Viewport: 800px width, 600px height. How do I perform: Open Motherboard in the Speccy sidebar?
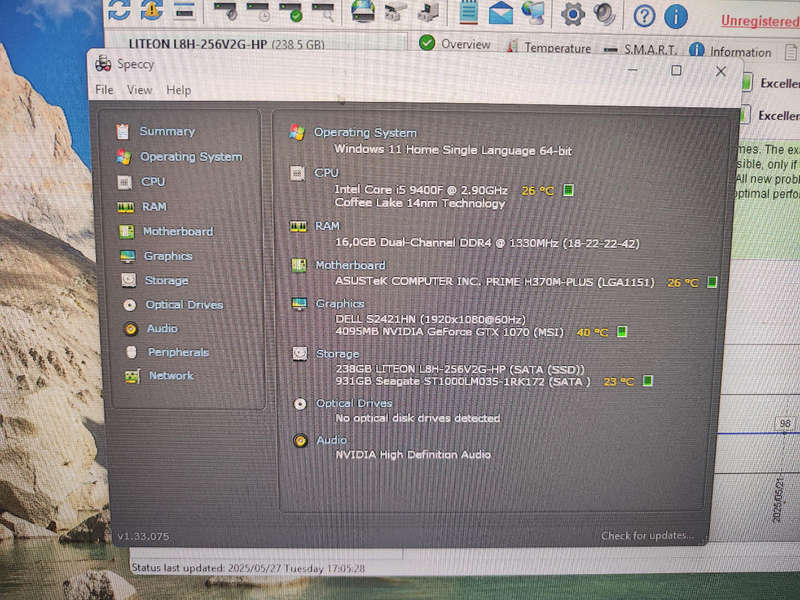pos(178,232)
